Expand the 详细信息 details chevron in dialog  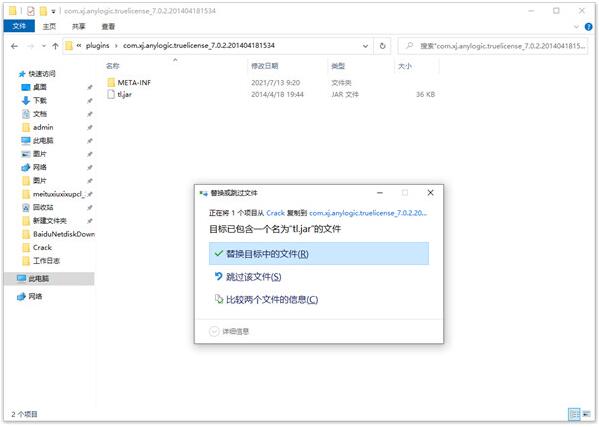(x=214, y=331)
